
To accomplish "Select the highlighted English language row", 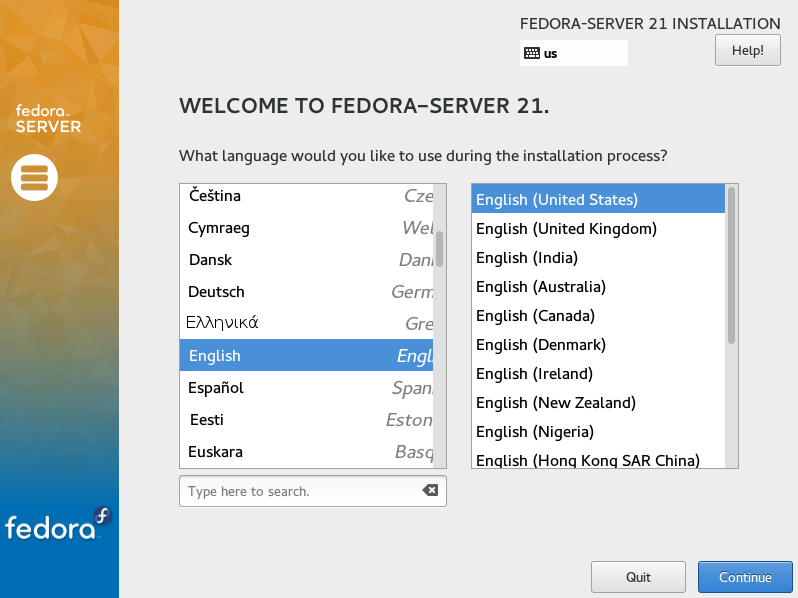I will tap(306, 355).
